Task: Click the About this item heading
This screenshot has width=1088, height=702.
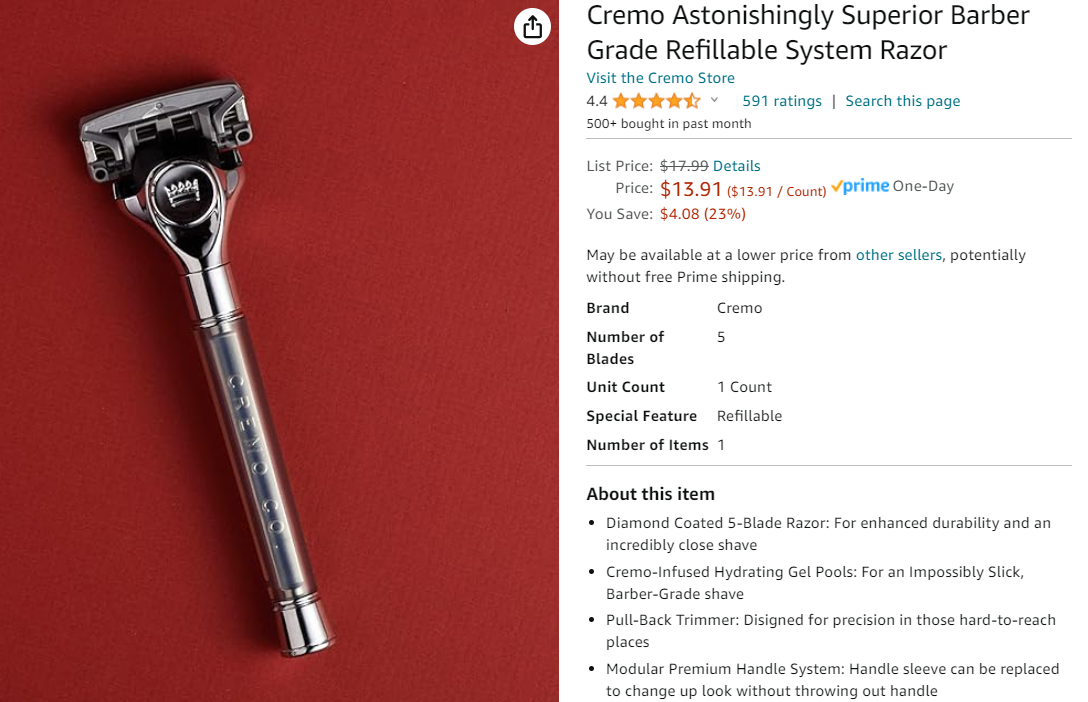Action: click(650, 494)
